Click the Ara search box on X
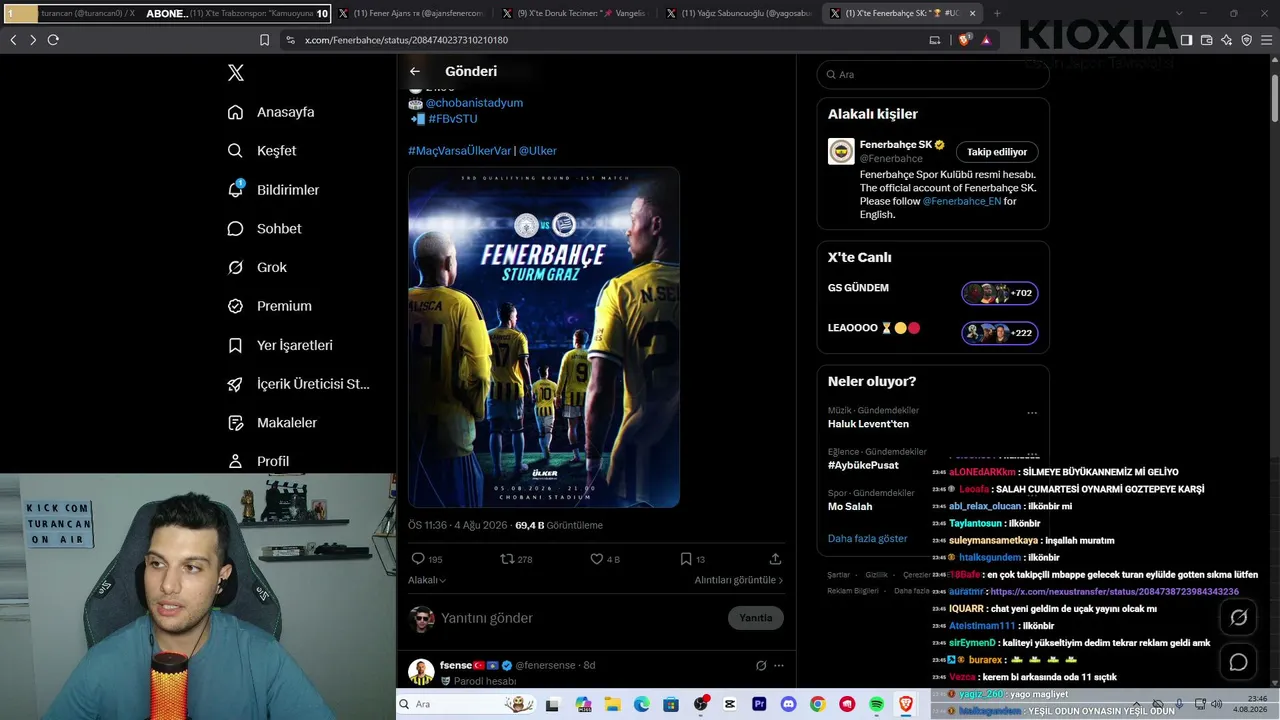The width and height of the screenshot is (1280, 720). coord(933,75)
